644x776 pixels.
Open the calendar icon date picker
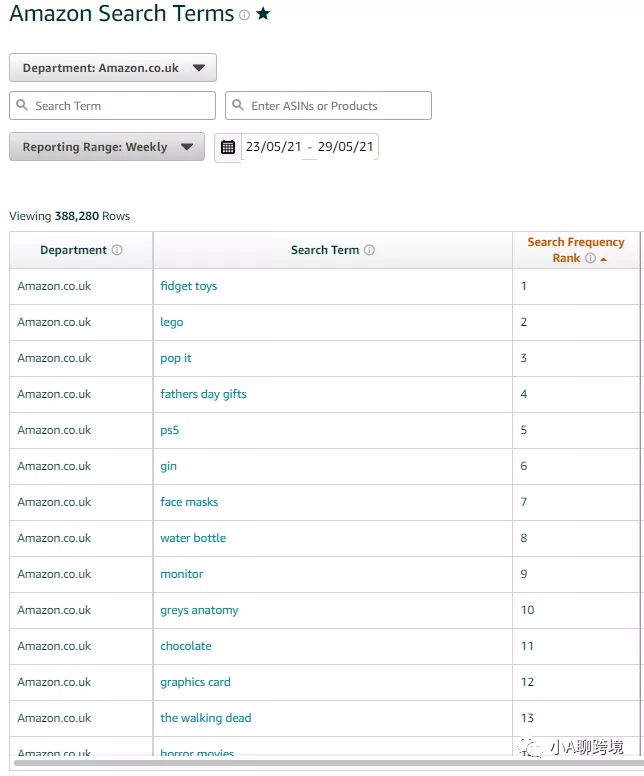[x=228, y=147]
